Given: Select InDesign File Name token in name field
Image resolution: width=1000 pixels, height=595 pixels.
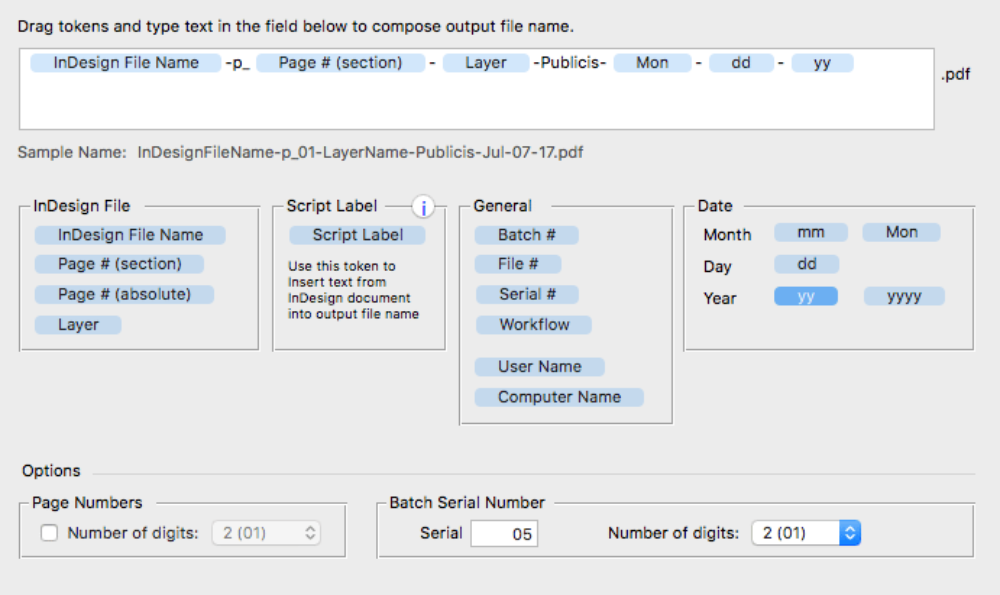Looking at the screenshot, I should [x=125, y=63].
